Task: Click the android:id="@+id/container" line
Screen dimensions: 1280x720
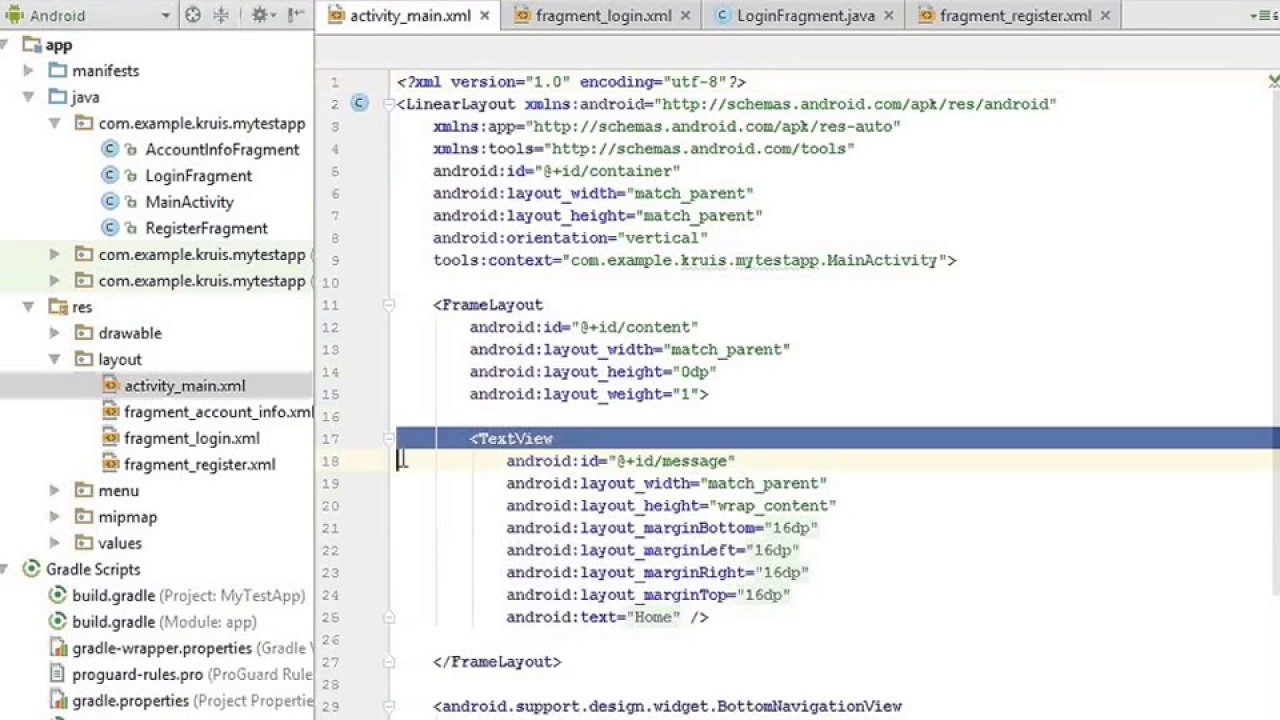Action: tap(556, 171)
